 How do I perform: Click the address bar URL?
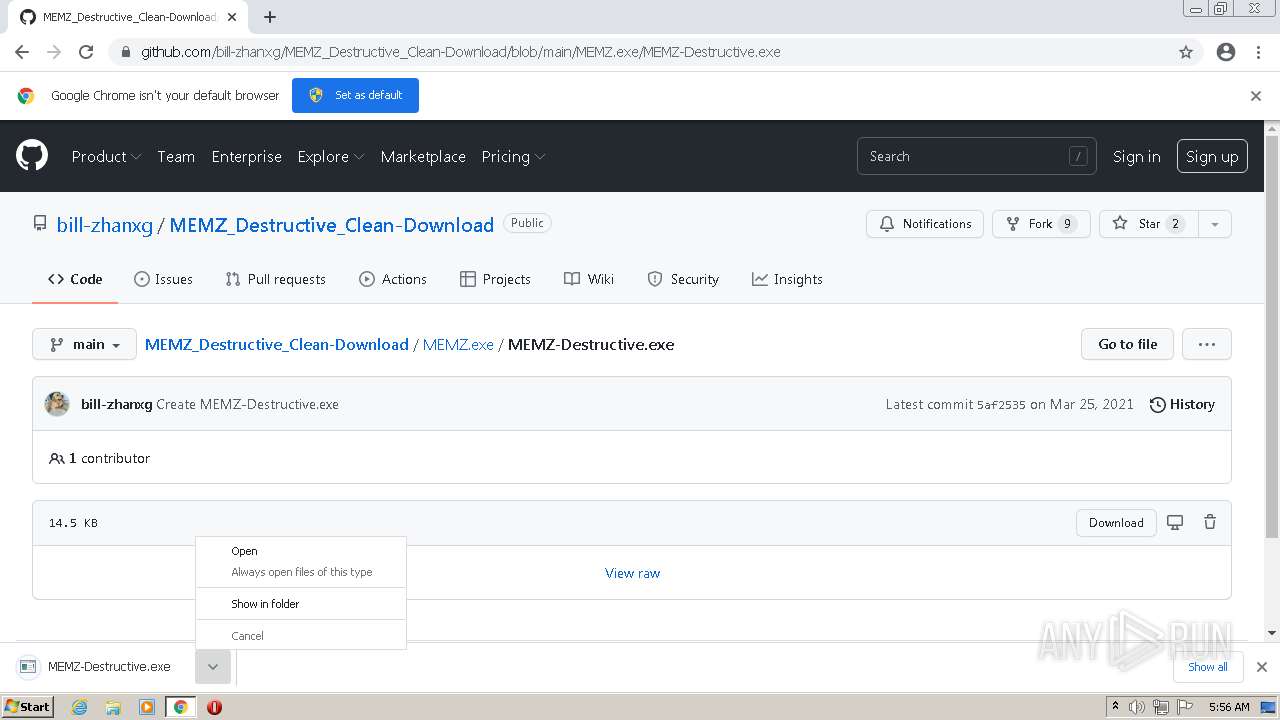(x=460, y=52)
